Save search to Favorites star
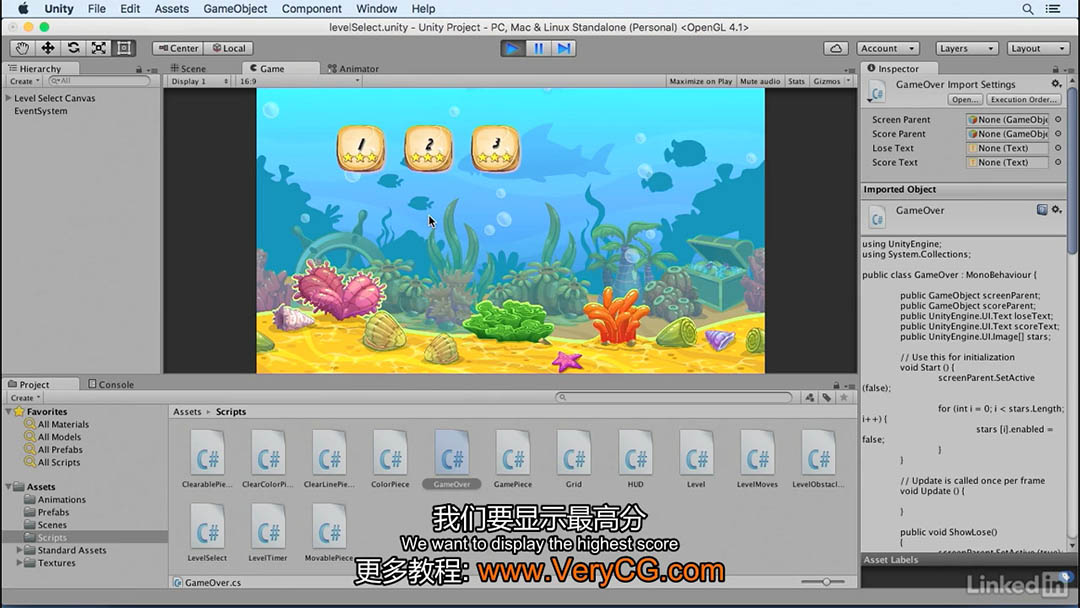 (844, 397)
